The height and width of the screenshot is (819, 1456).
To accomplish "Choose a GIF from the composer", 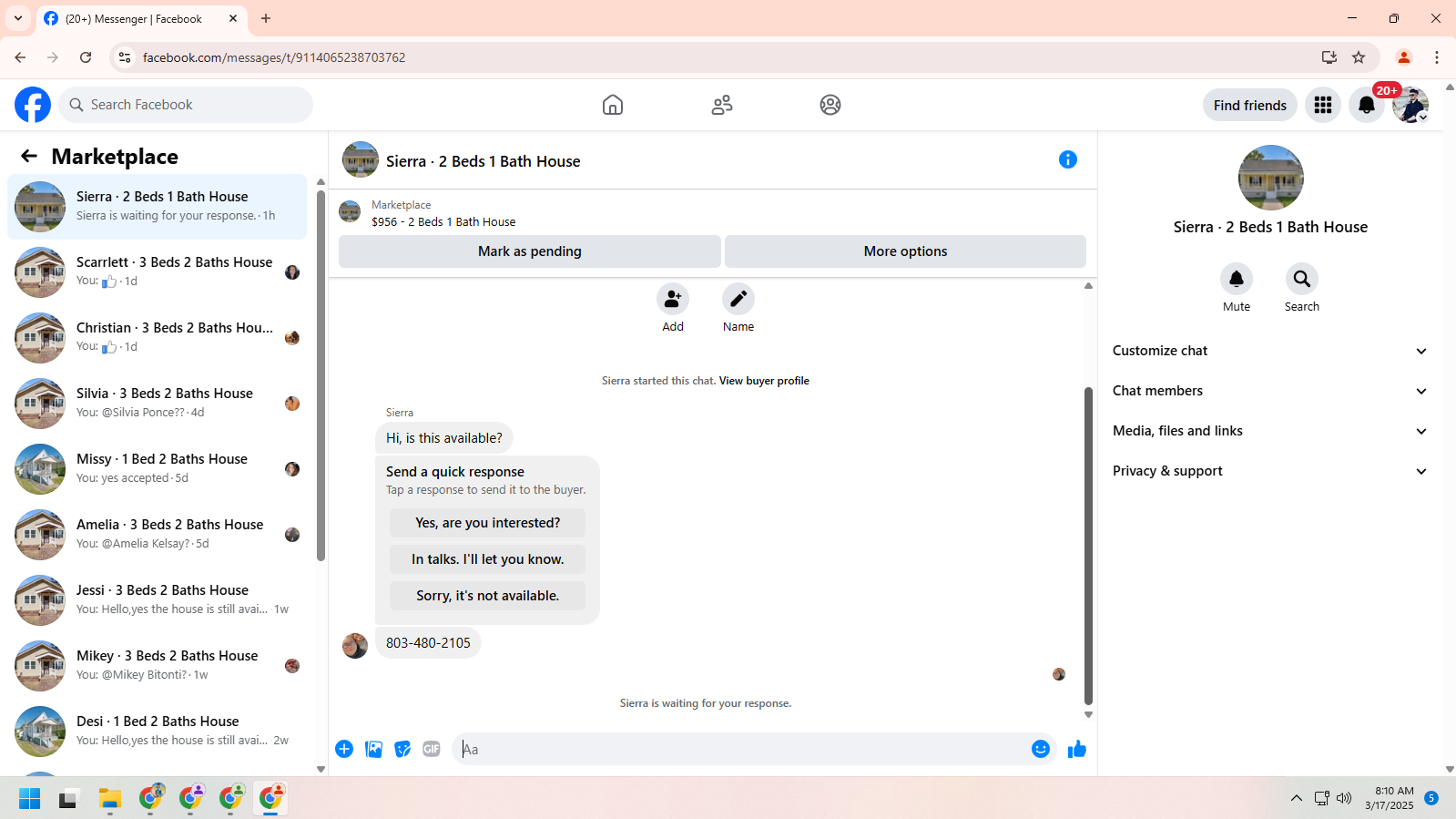I will point(432,749).
